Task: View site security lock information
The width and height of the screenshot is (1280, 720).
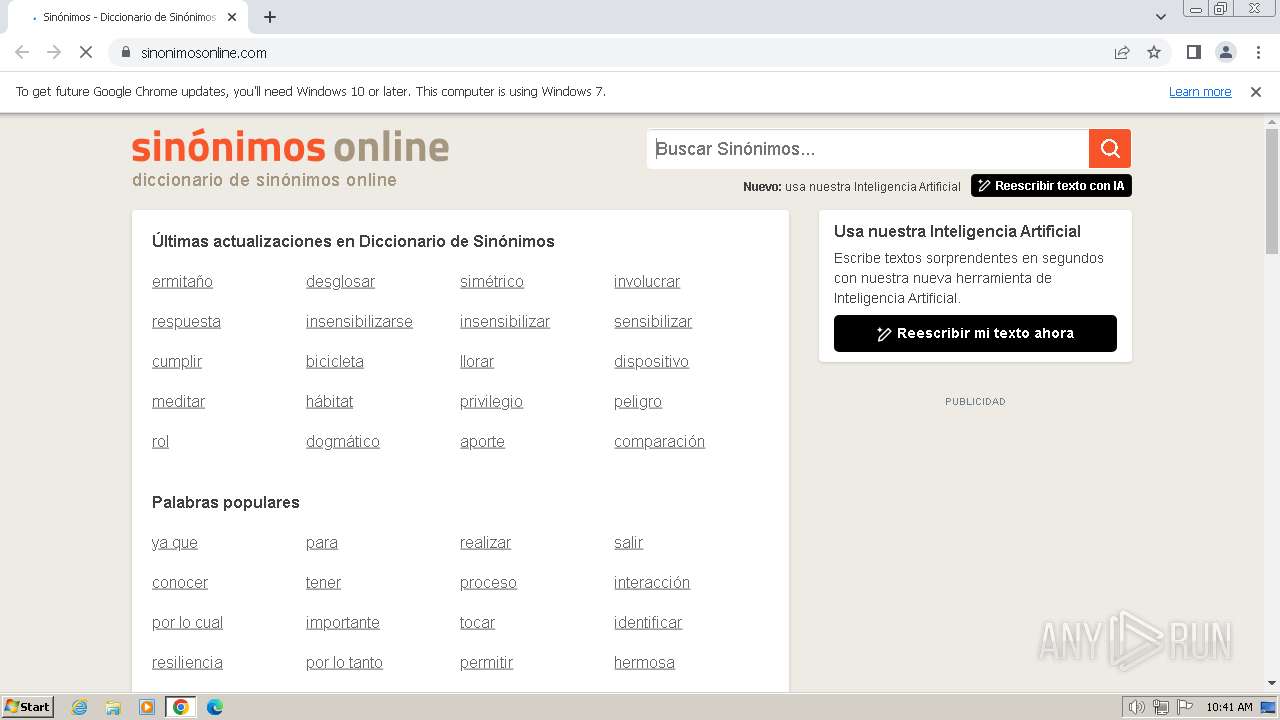Action: 126,52
